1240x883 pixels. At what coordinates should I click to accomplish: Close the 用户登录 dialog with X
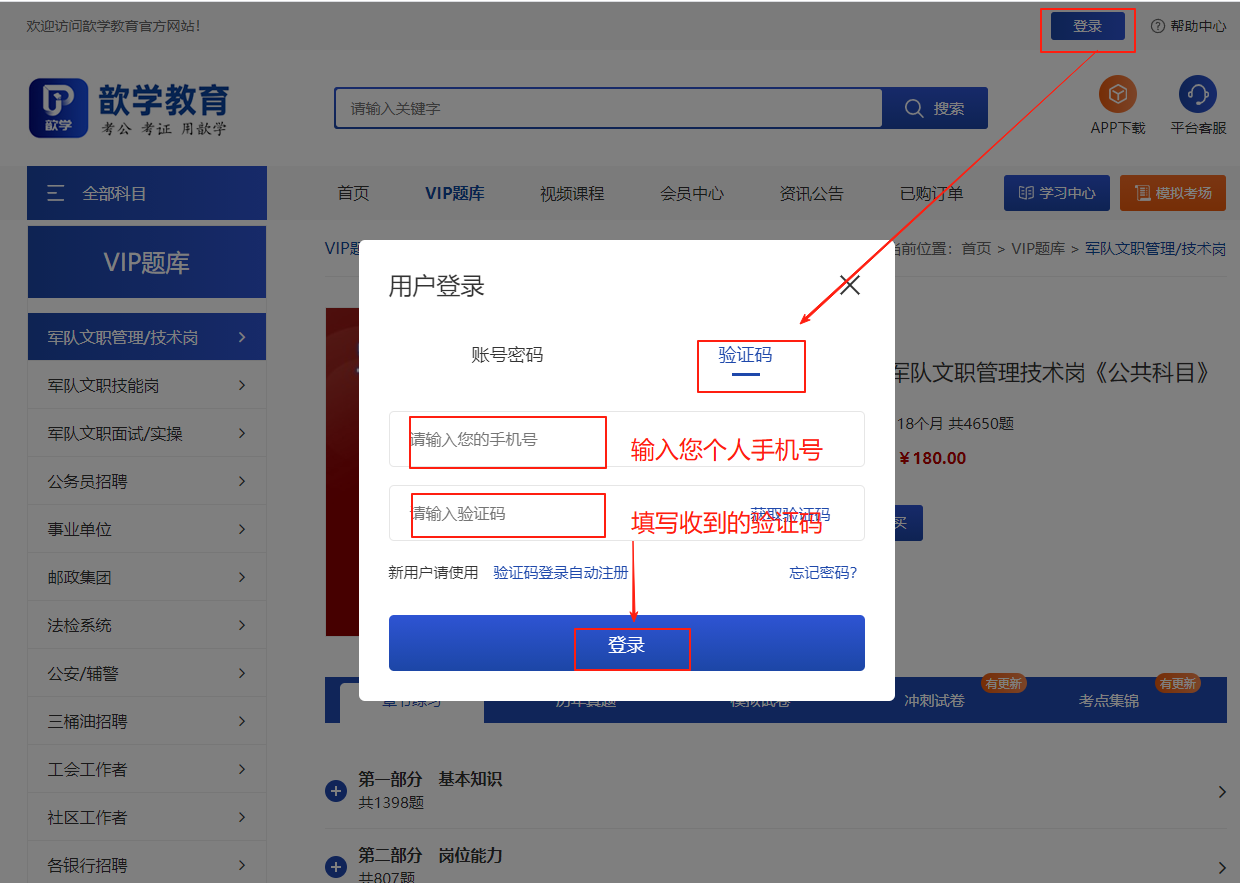pos(850,285)
